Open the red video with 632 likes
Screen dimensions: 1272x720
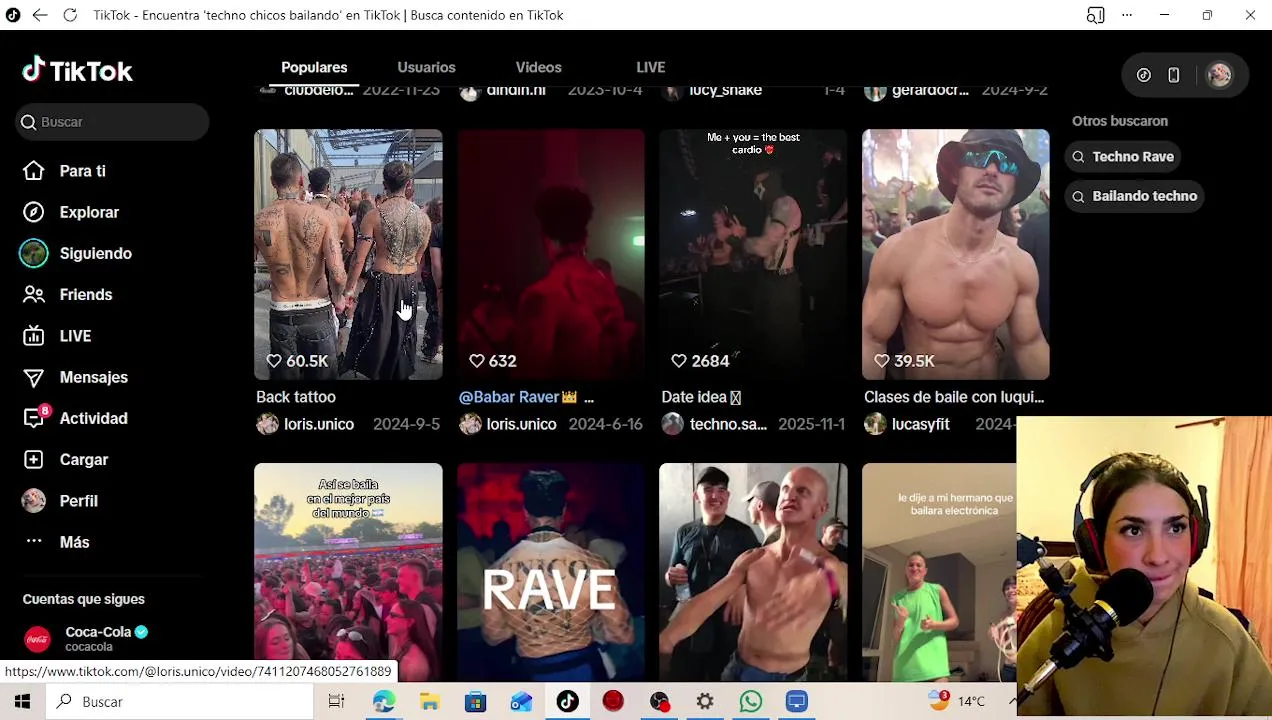point(551,254)
